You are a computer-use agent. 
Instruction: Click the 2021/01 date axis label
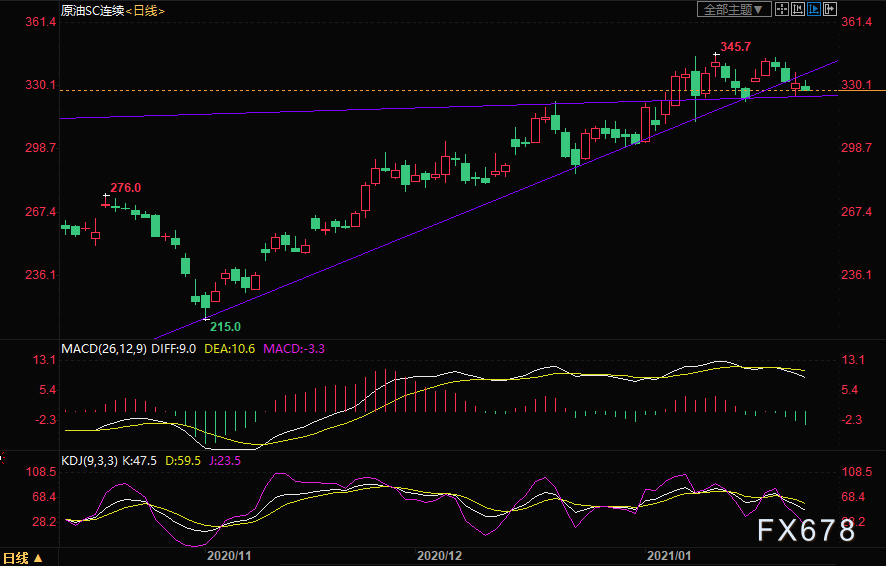(669, 555)
